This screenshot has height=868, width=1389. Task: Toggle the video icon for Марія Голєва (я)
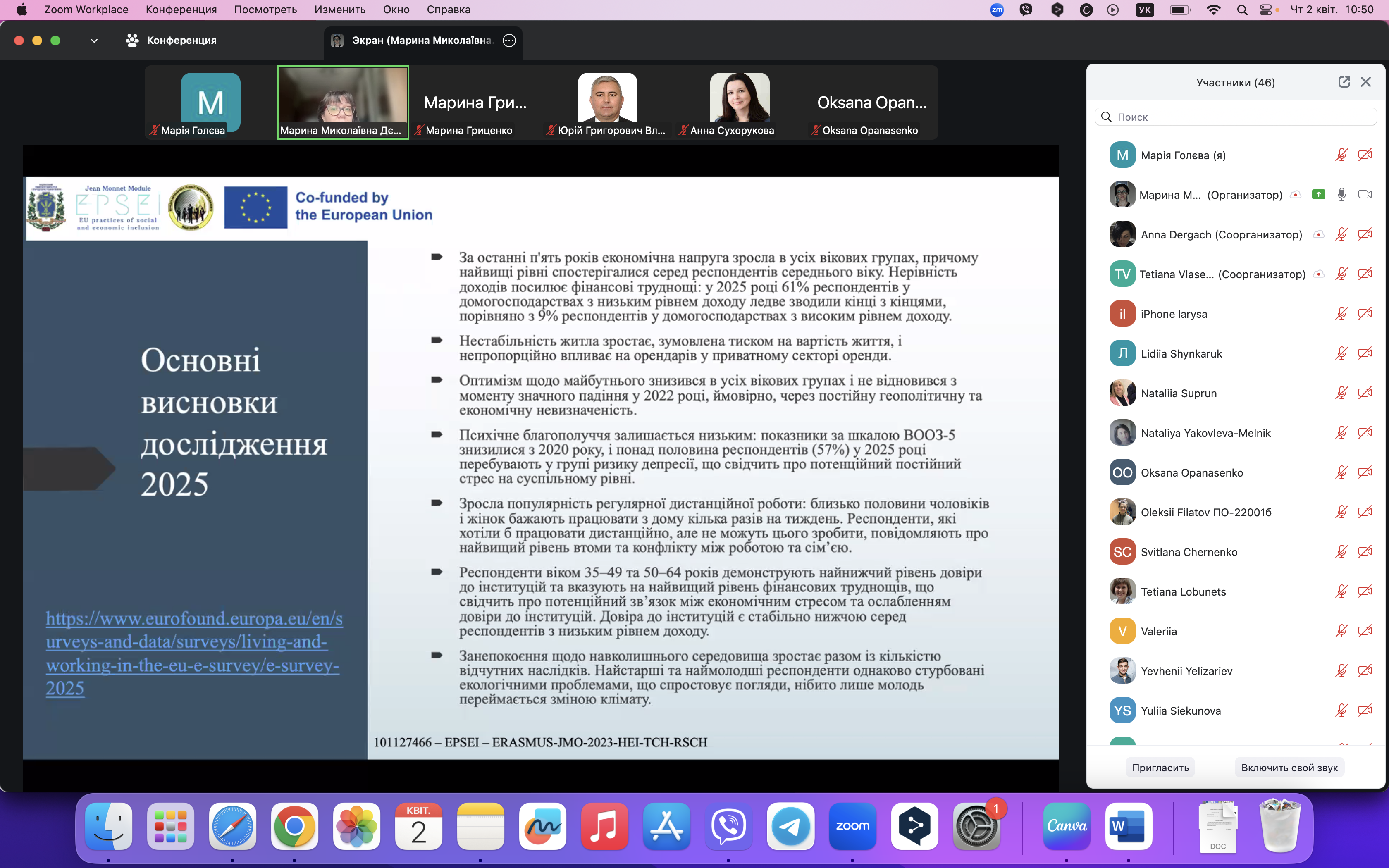(x=1365, y=155)
